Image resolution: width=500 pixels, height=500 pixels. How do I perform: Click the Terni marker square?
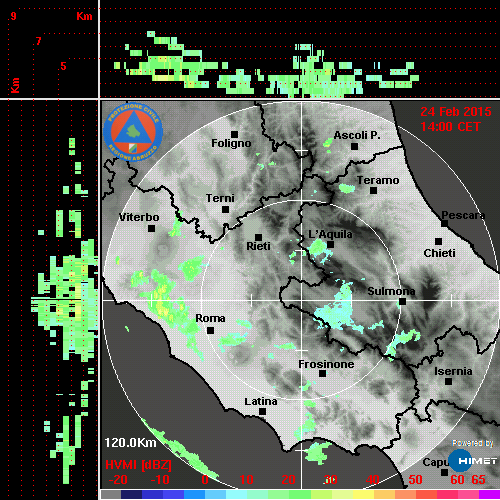click(226, 210)
